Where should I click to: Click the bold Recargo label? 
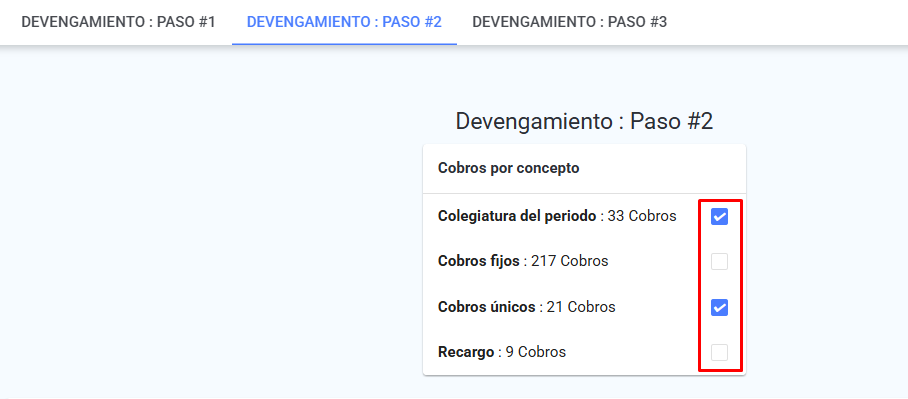(x=466, y=352)
